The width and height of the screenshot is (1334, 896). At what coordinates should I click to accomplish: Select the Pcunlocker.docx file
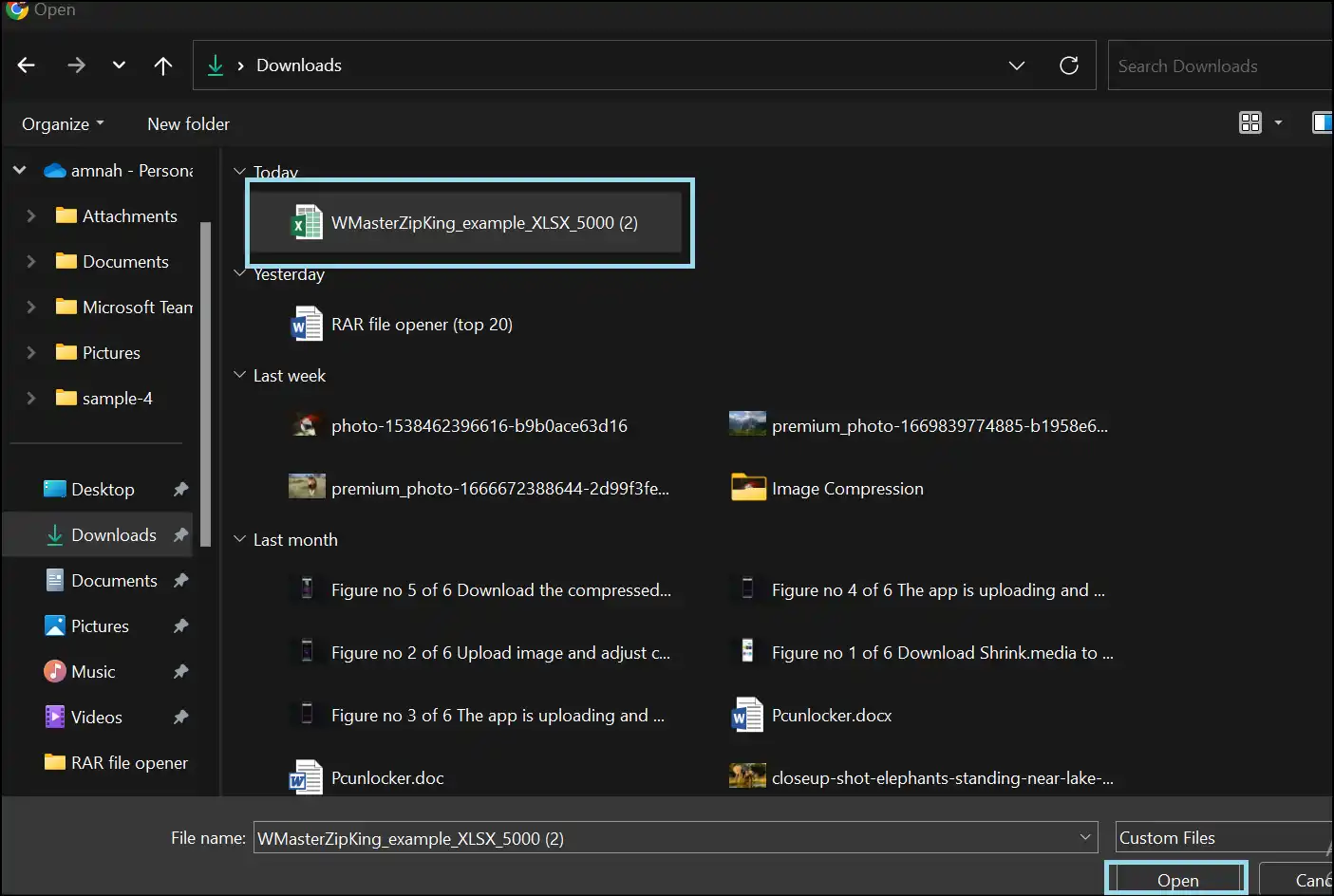pyautogui.click(x=812, y=716)
